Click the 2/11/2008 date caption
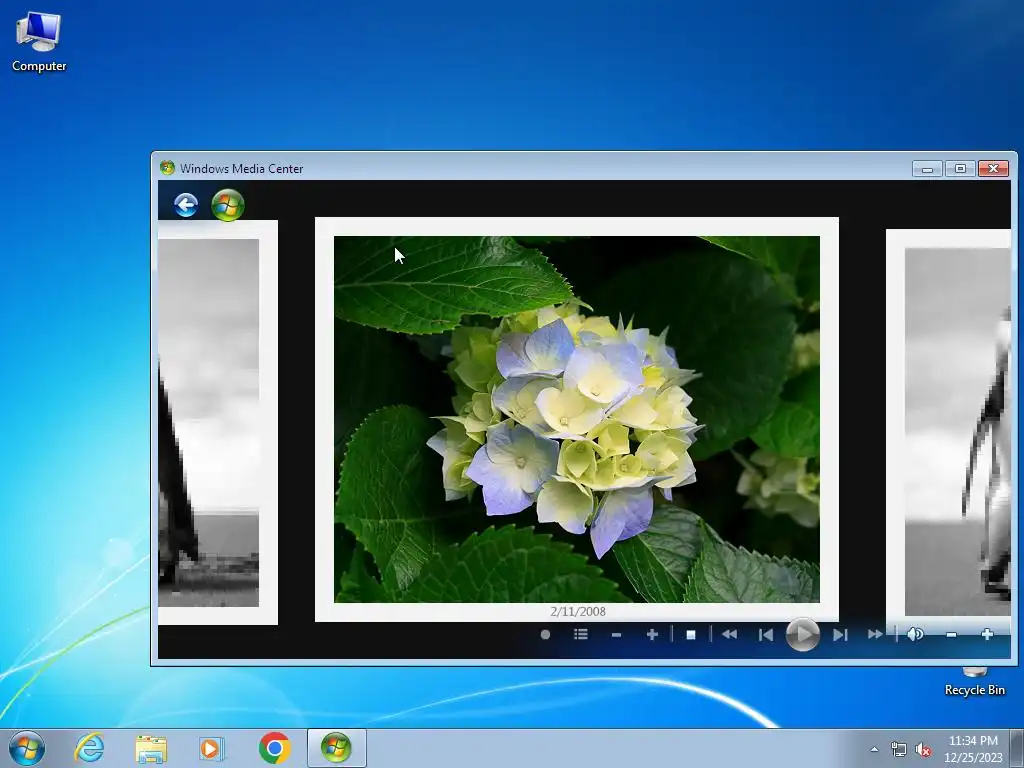Image resolution: width=1024 pixels, height=768 pixels. [578, 612]
